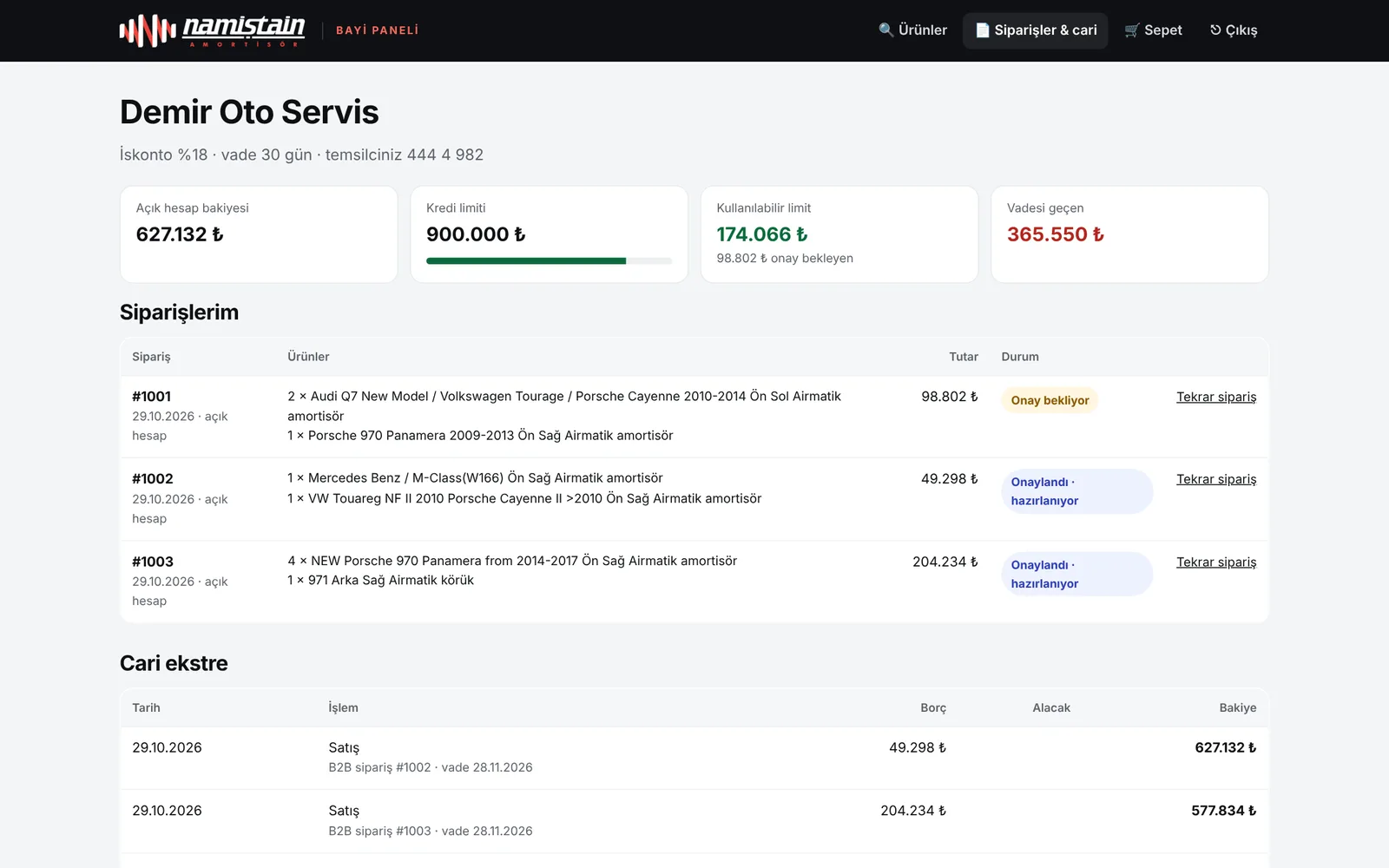The height and width of the screenshot is (868, 1389).
Task: Click the 98.802 ₺ total of order #1001
Action: pyautogui.click(x=950, y=397)
